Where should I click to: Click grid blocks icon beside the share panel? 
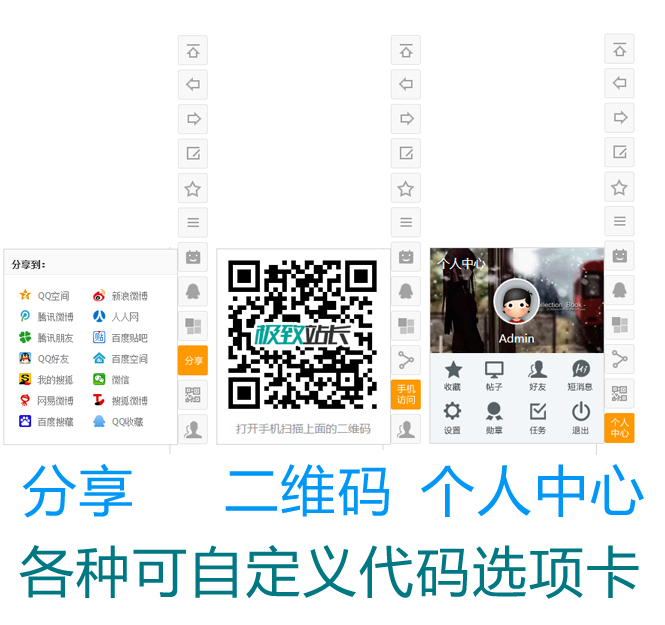click(x=193, y=326)
